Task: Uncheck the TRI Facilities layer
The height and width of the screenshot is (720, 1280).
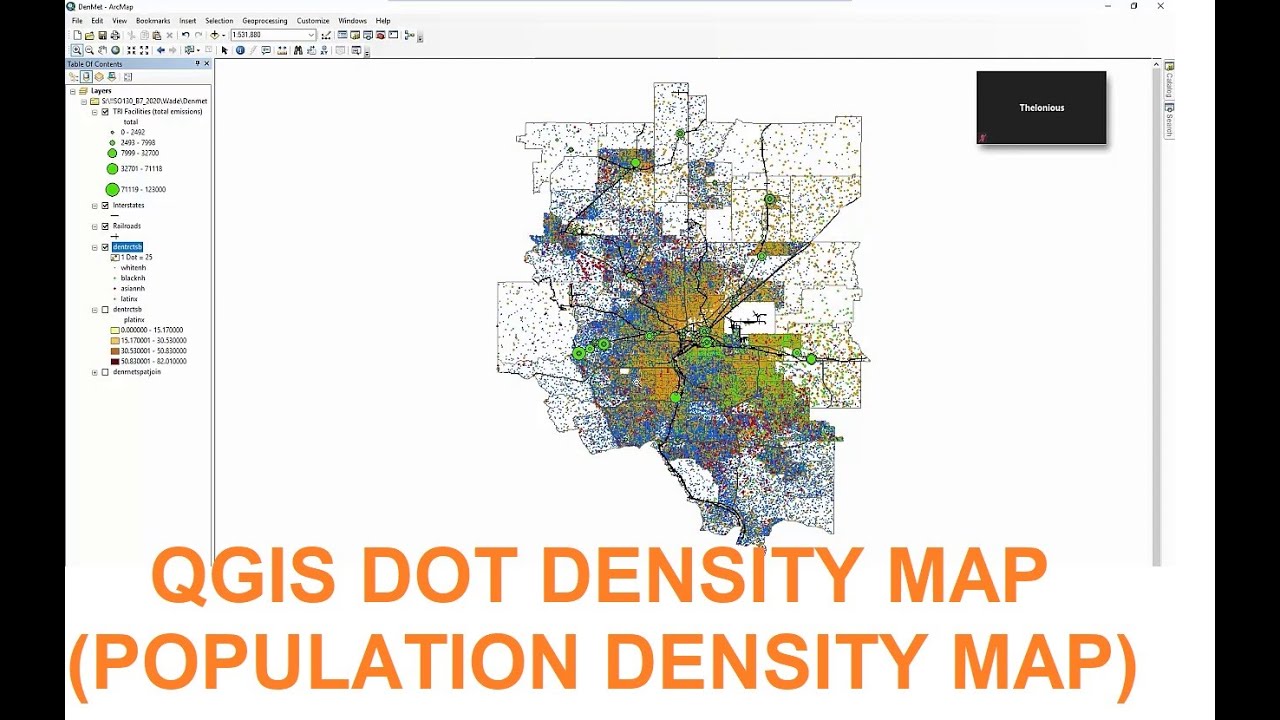Action: (x=105, y=112)
